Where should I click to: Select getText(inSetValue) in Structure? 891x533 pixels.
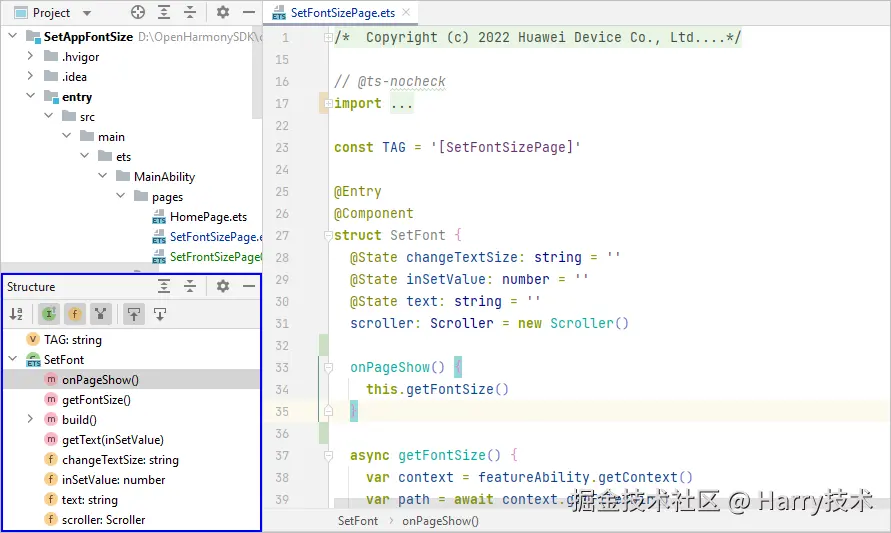[x=113, y=440]
